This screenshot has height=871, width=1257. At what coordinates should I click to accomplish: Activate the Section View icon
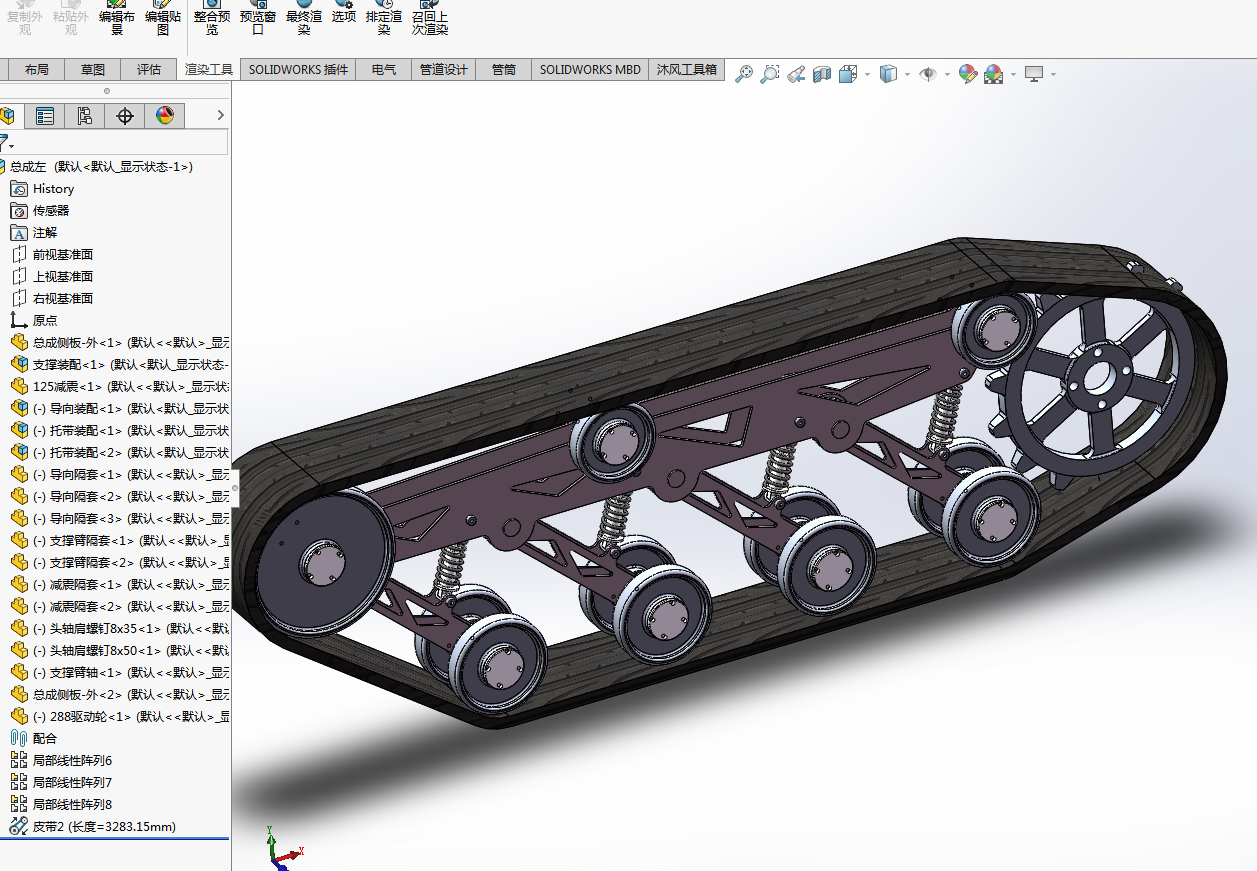click(822, 74)
